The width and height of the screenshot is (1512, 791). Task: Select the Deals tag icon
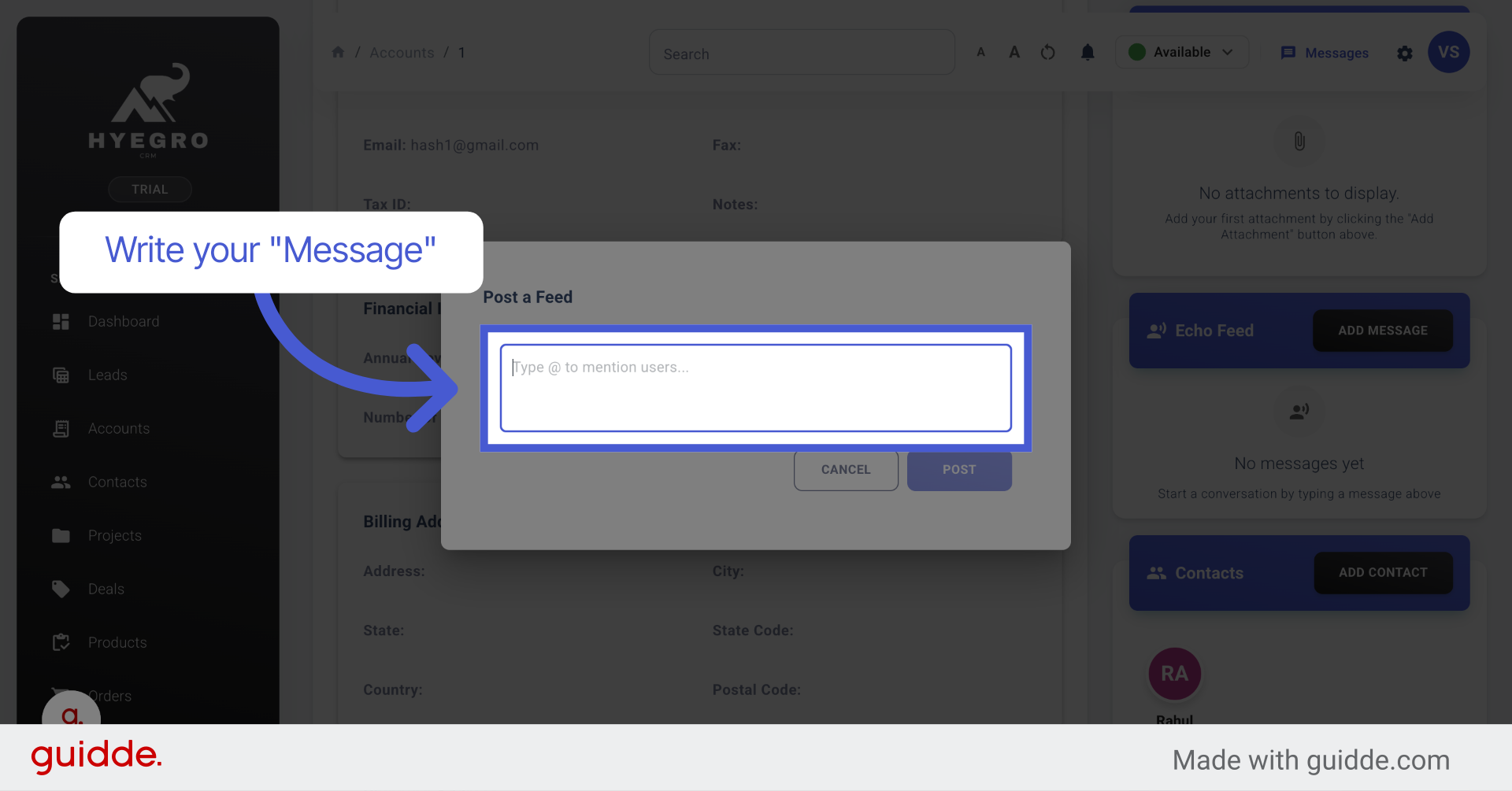(61, 589)
